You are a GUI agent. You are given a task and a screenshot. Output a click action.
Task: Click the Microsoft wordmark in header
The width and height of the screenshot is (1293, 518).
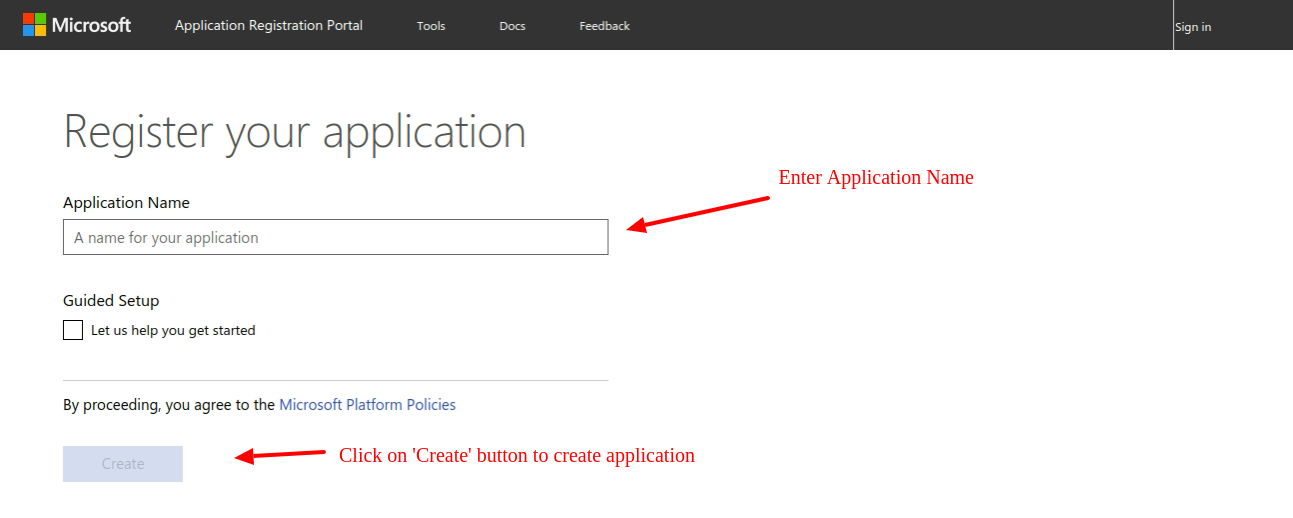(x=92, y=25)
